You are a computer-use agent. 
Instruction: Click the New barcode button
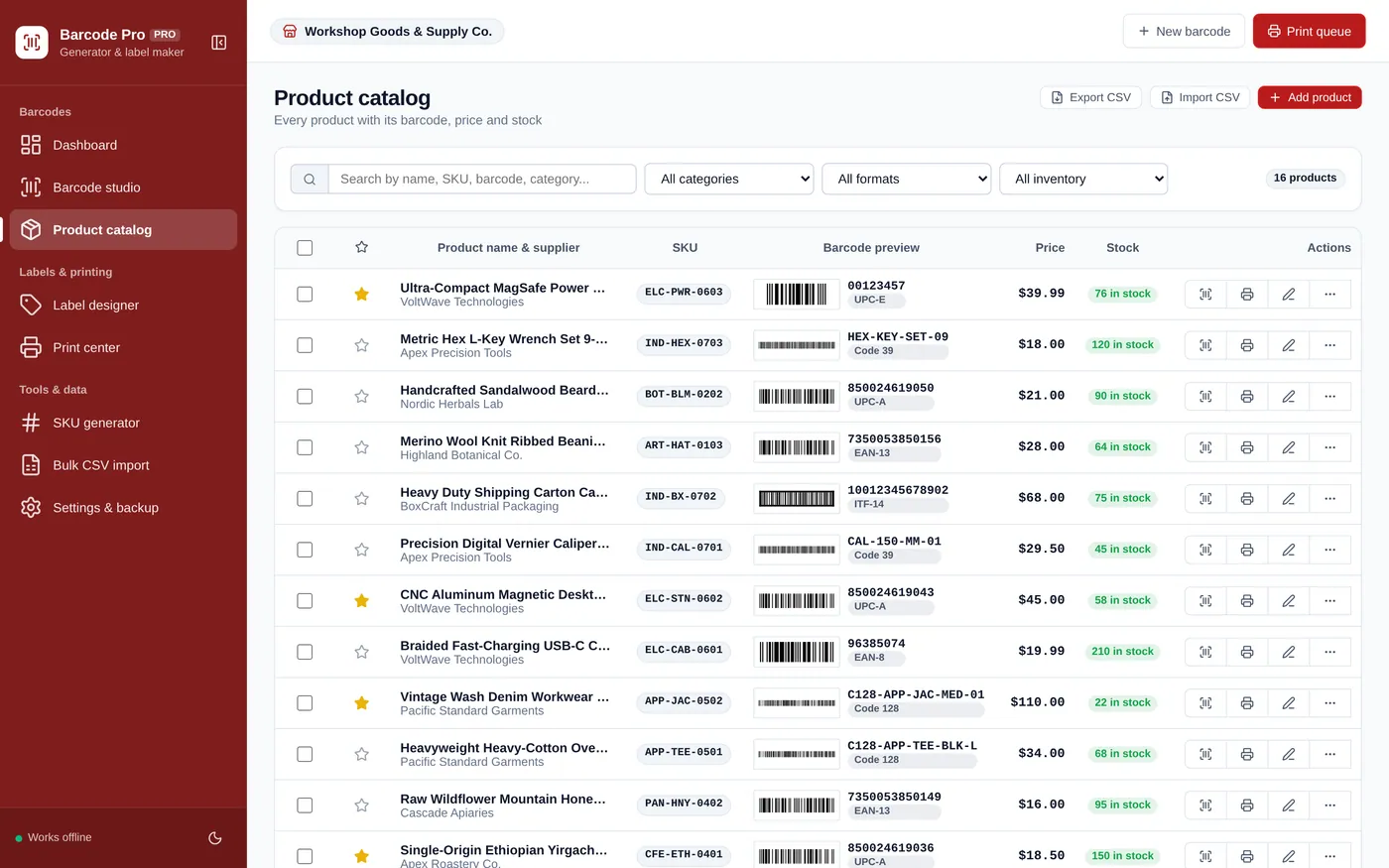[1184, 32]
